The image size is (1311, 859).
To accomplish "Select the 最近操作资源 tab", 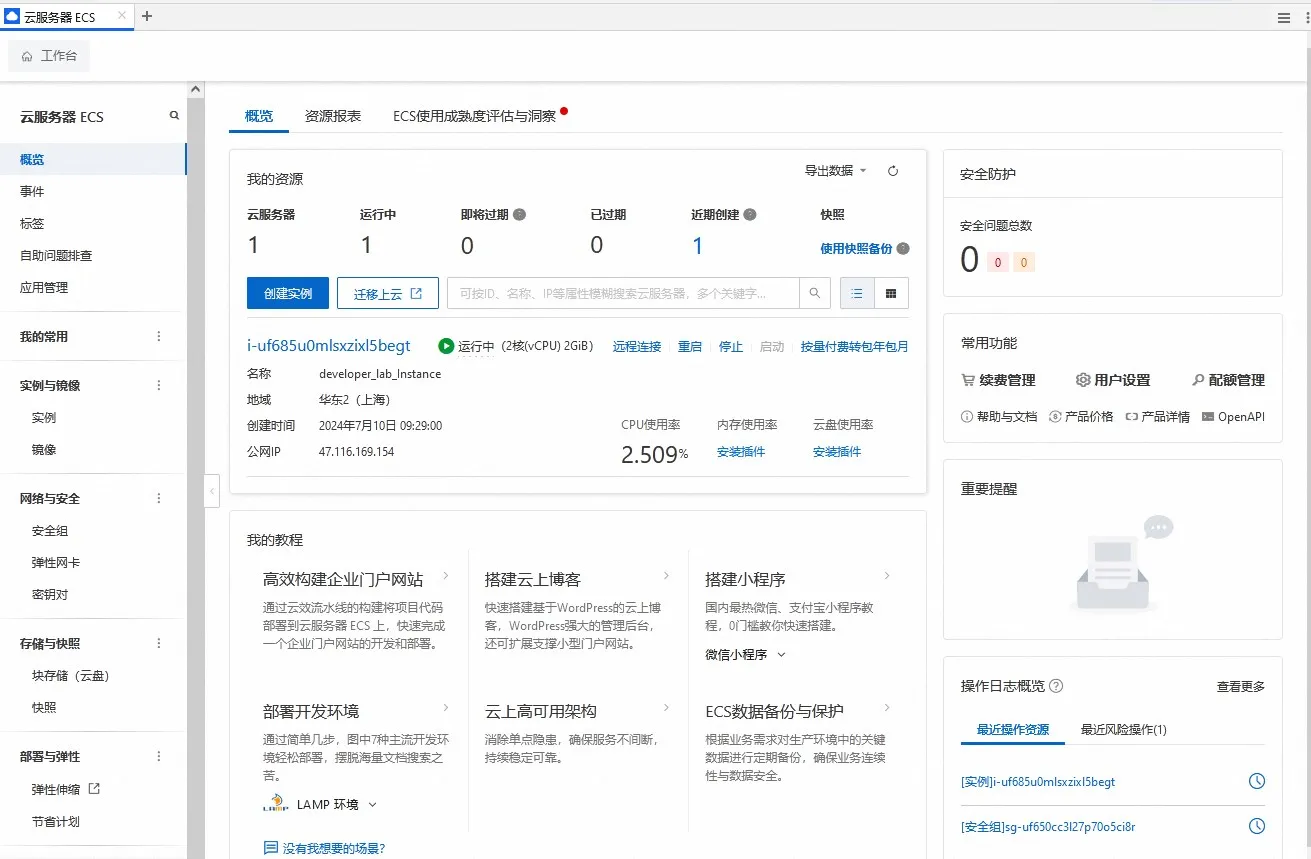I will coord(1013,729).
